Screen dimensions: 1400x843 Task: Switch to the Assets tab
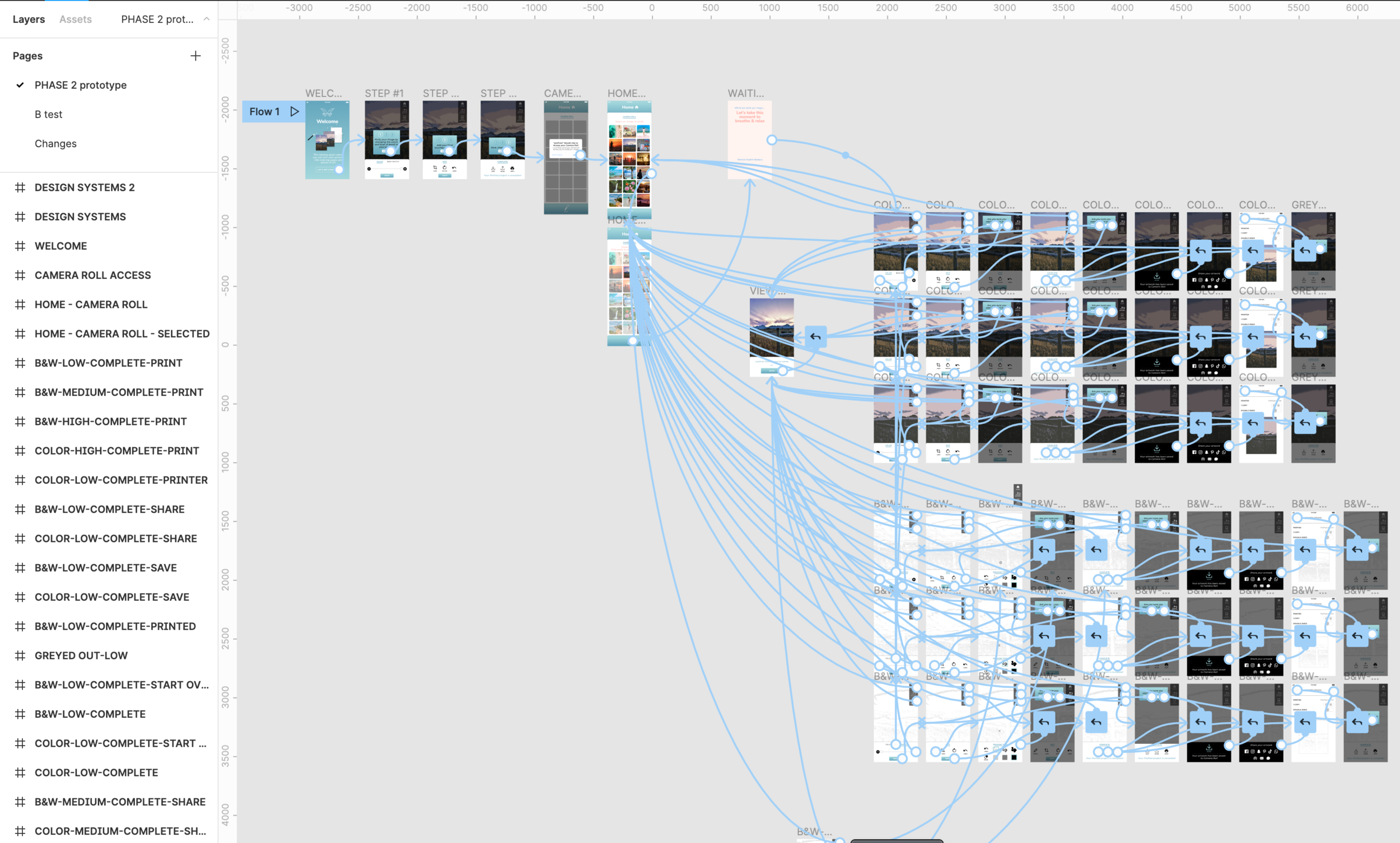point(75,20)
